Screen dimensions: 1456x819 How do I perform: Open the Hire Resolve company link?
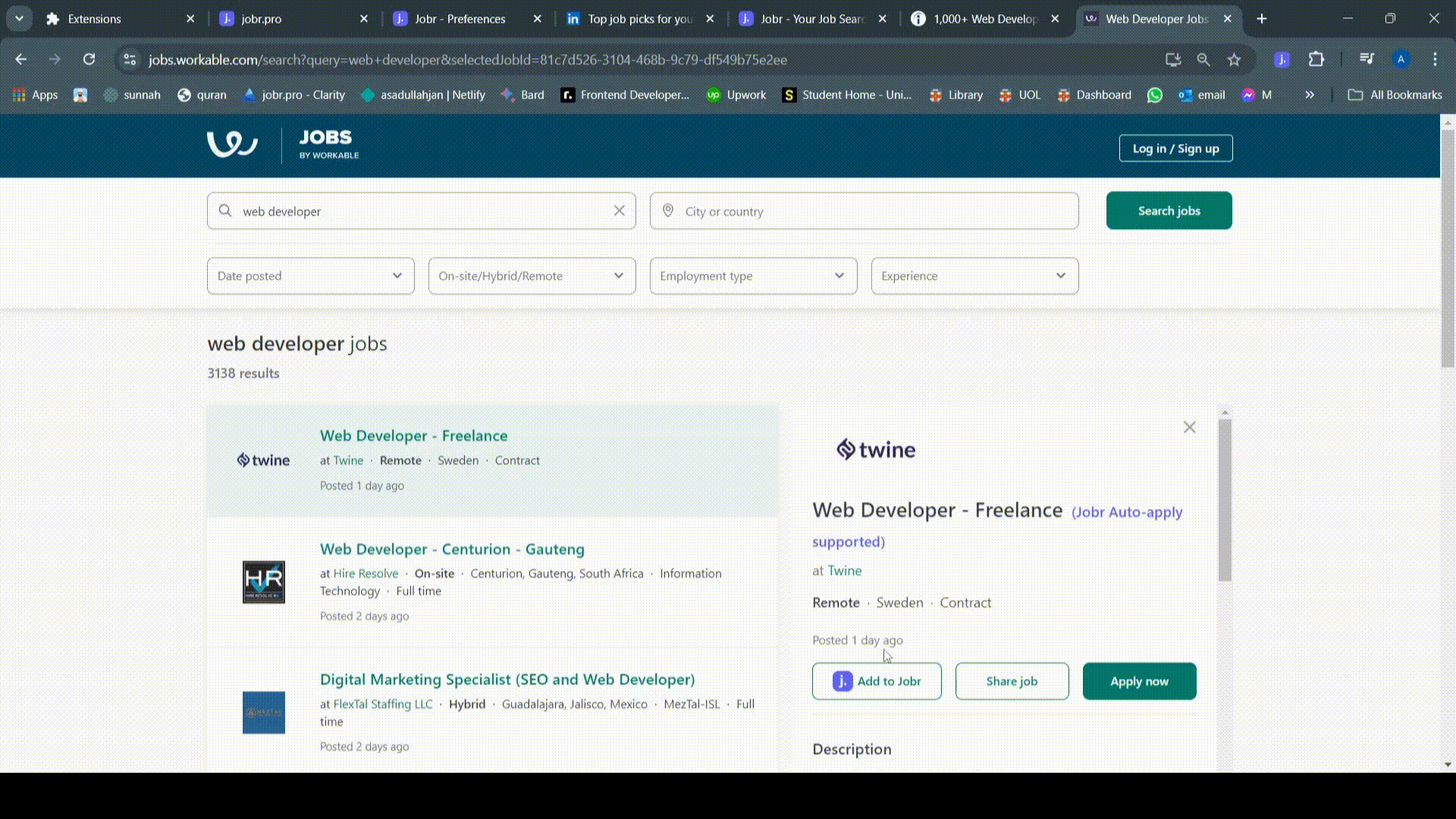tap(366, 573)
